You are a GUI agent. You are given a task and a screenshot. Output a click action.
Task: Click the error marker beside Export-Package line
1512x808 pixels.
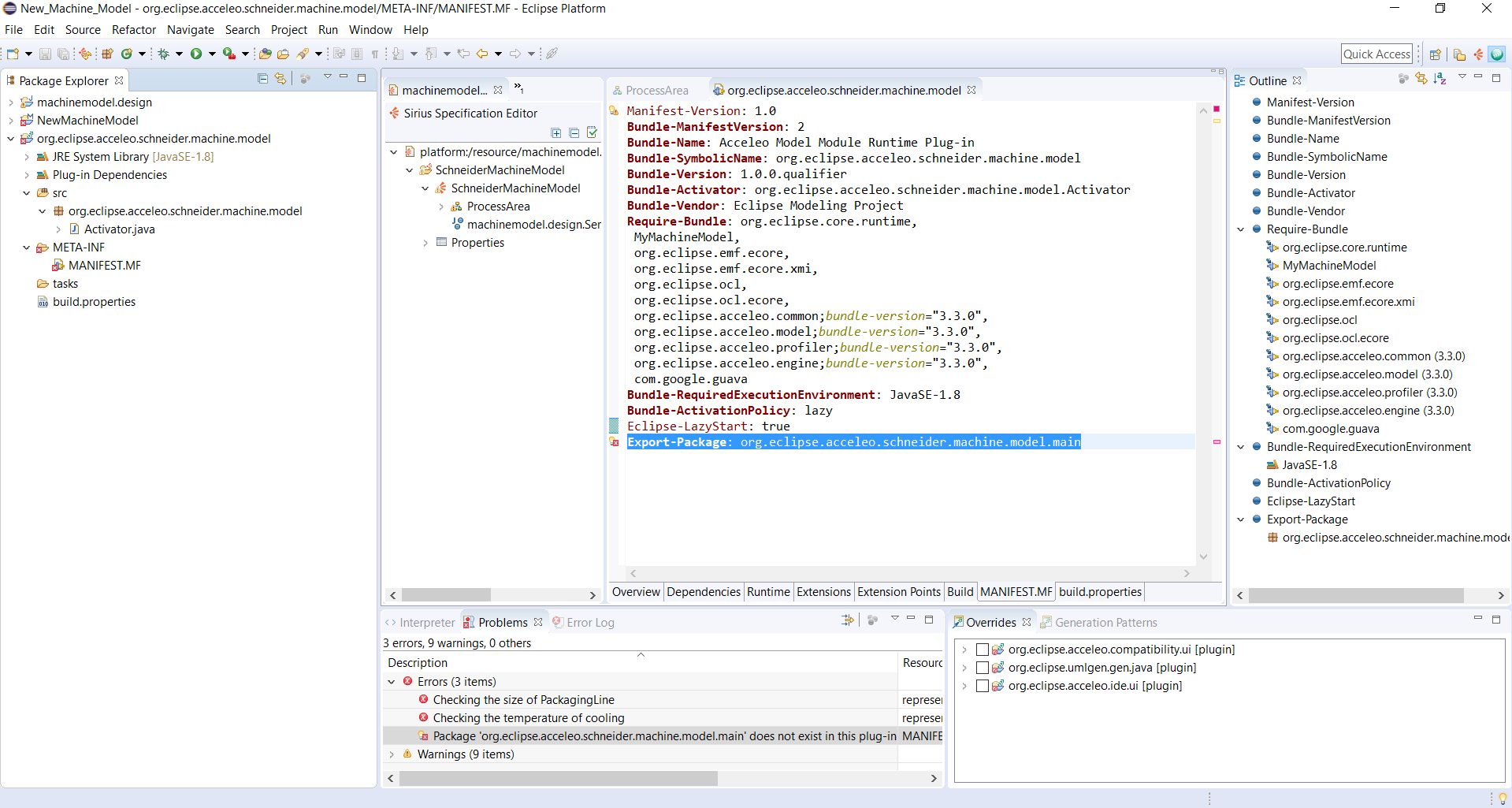click(x=615, y=442)
